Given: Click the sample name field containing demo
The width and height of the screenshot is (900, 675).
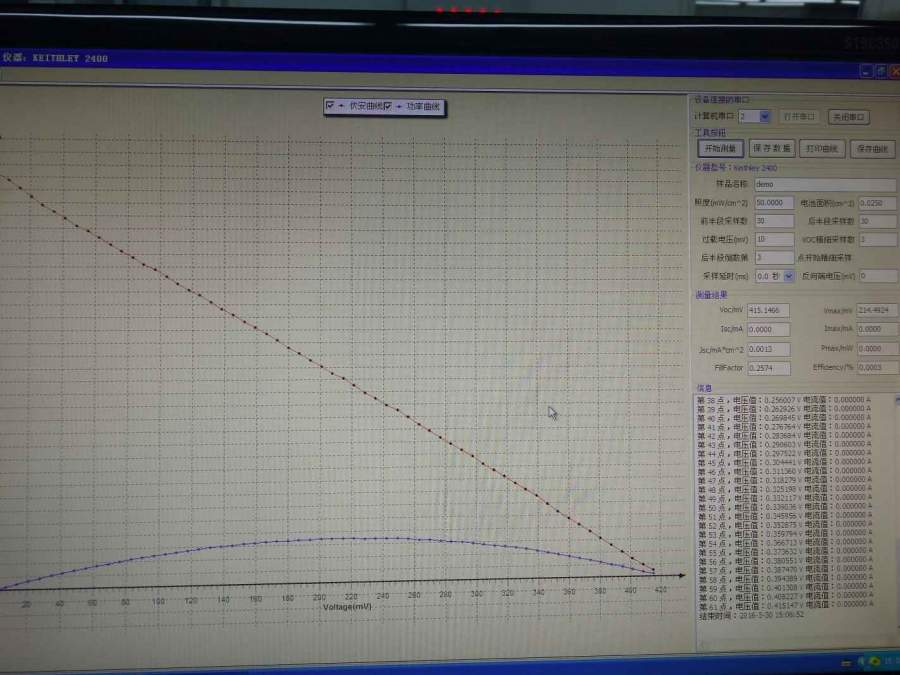Looking at the screenshot, I should click(x=825, y=184).
